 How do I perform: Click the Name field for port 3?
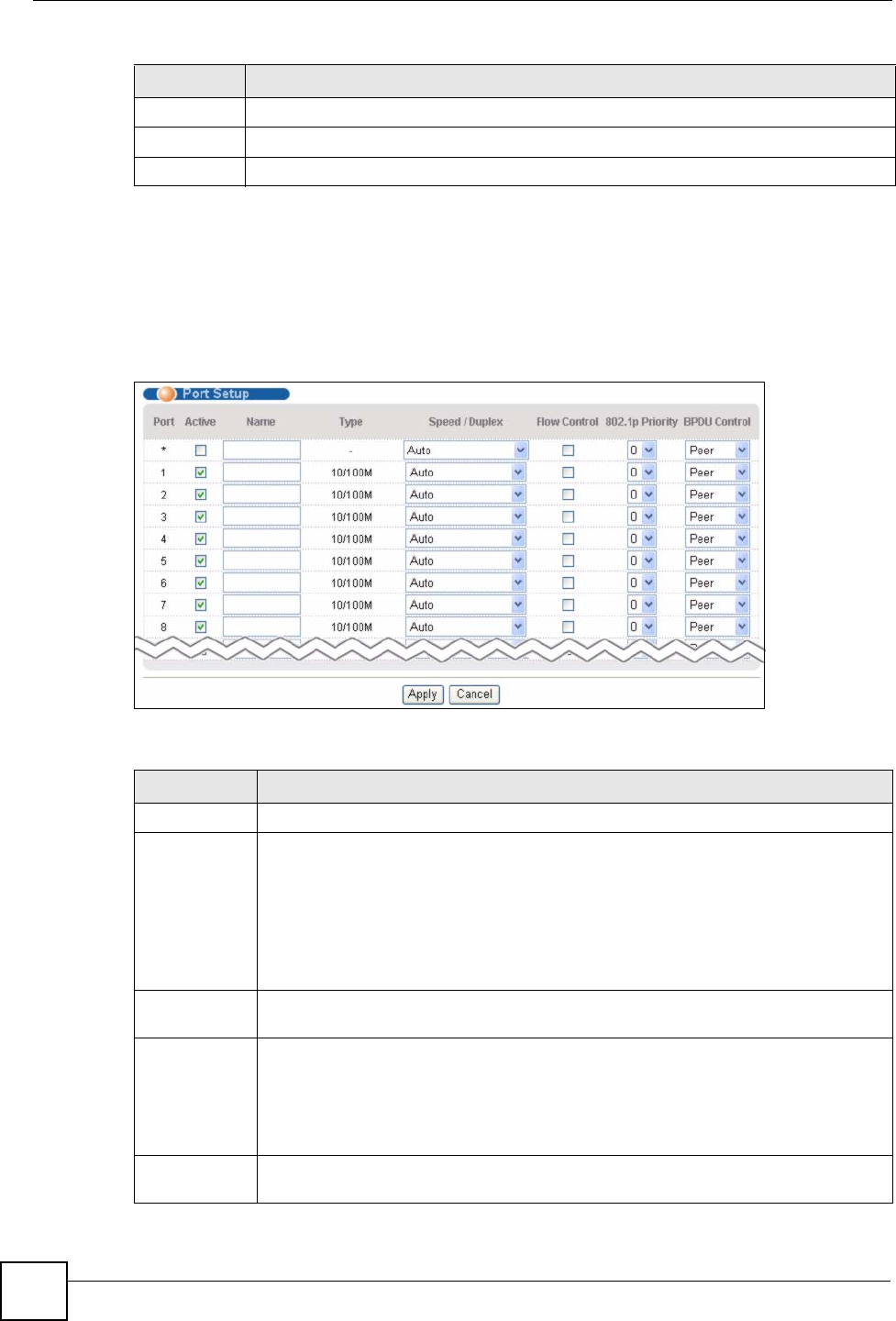[261, 516]
